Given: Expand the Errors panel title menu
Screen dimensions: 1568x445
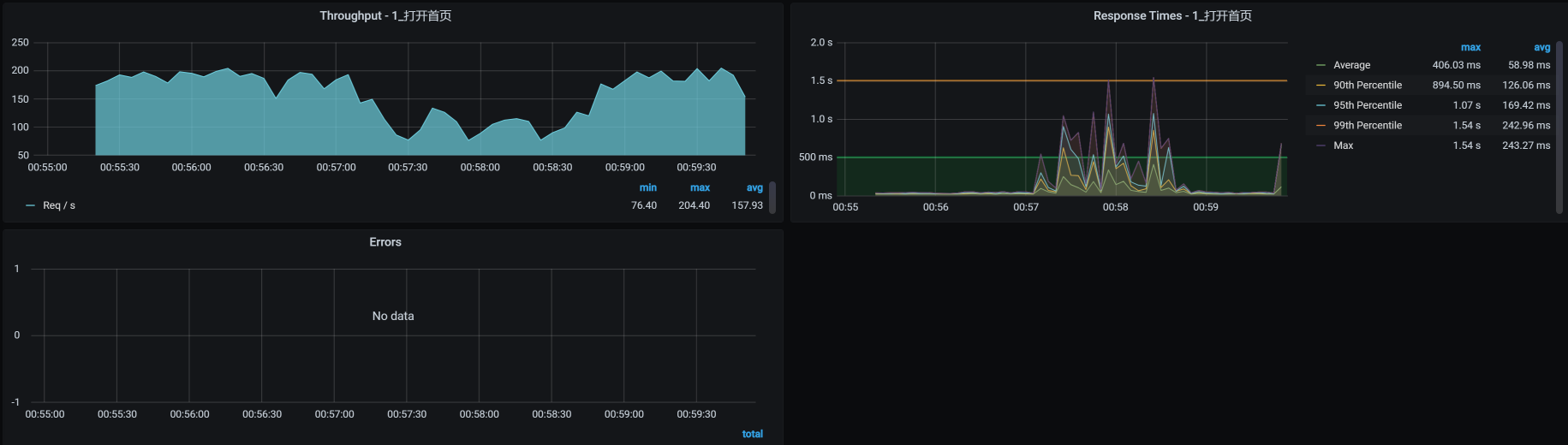Looking at the screenshot, I should (385, 242).
